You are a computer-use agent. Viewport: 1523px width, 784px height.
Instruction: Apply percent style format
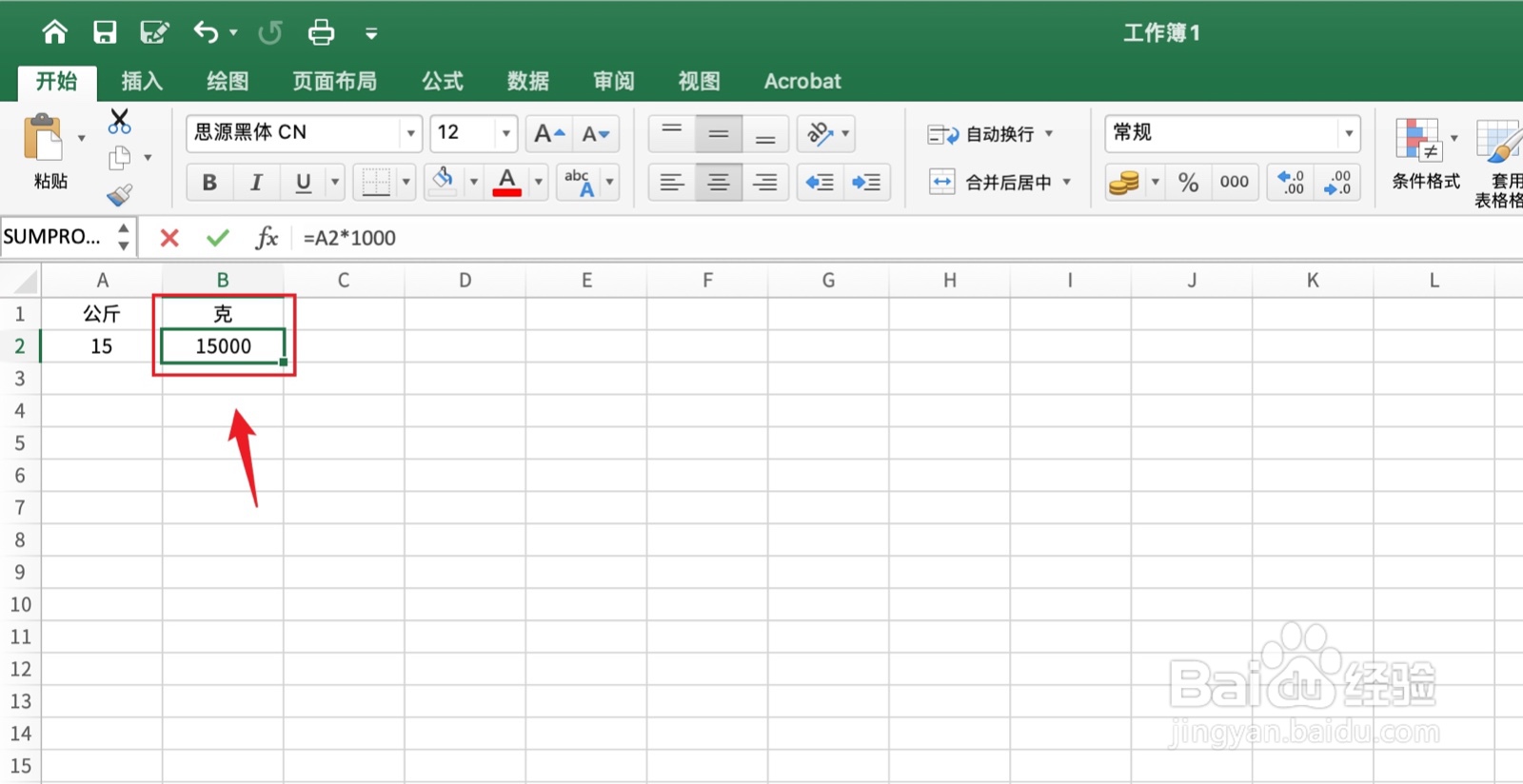[1189, 182]
